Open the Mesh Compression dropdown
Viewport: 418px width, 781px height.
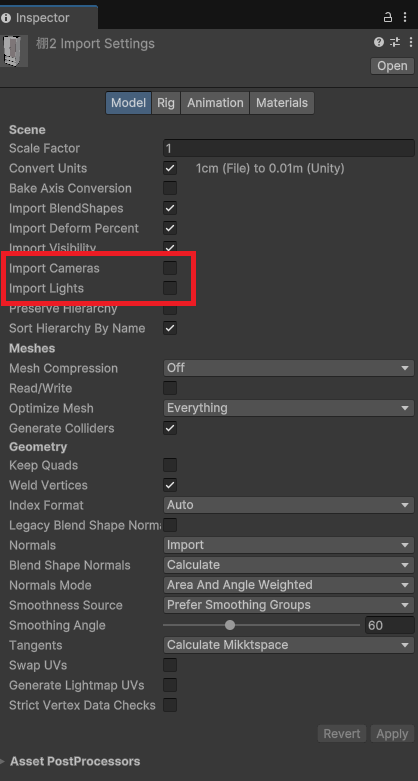point(288,368)
